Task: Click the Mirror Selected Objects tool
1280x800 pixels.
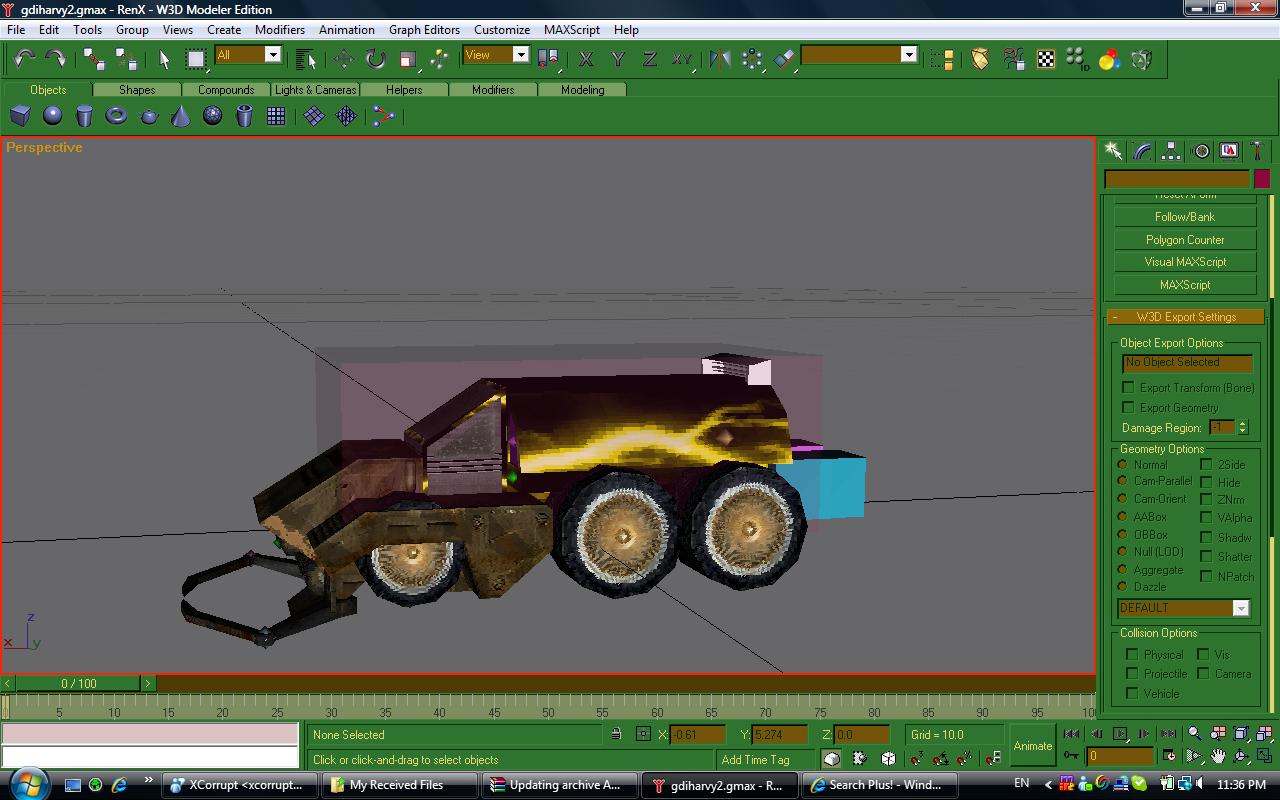Action: click(x=719, y=59)
